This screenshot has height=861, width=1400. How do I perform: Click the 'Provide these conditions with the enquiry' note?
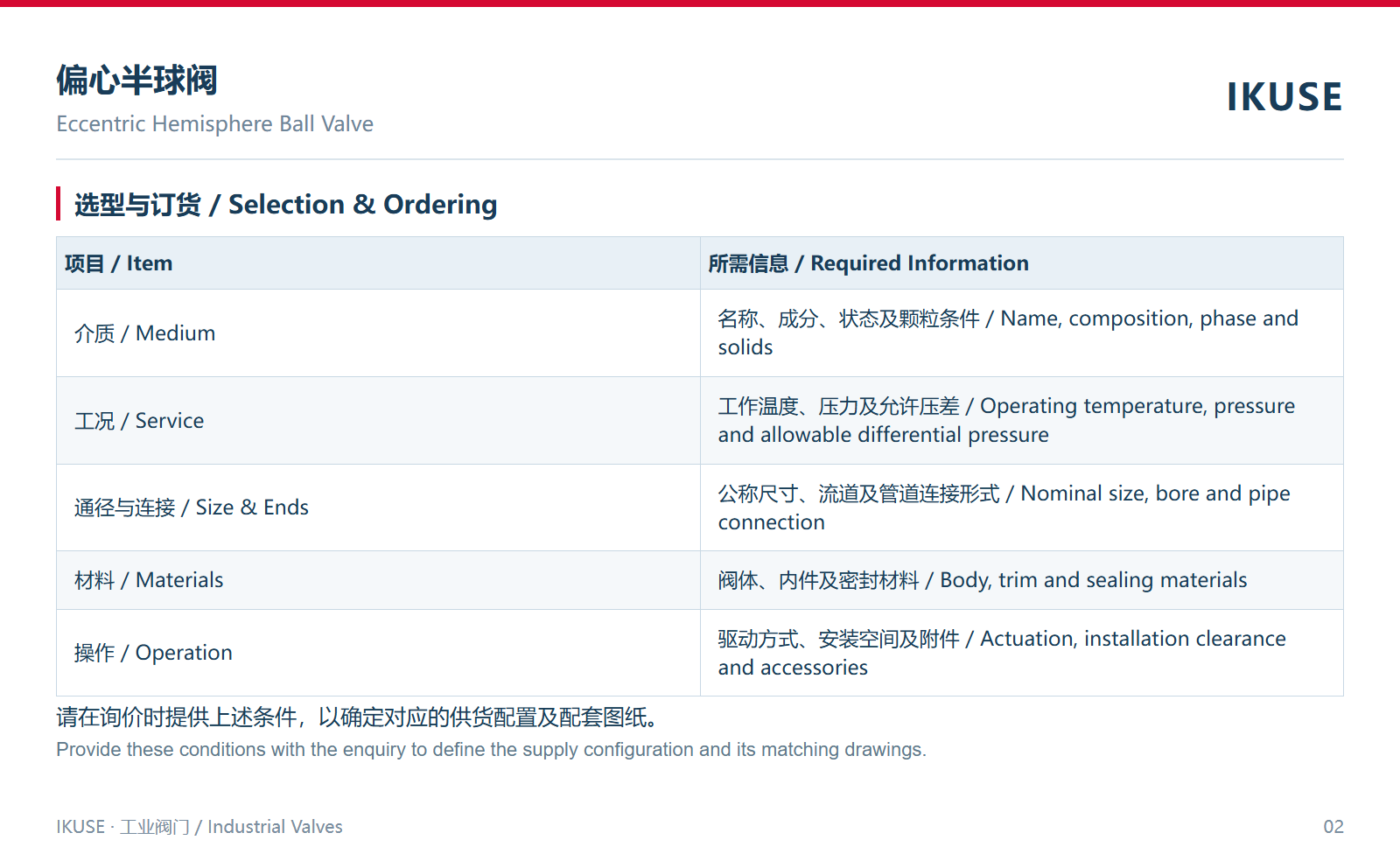[491, 750]
